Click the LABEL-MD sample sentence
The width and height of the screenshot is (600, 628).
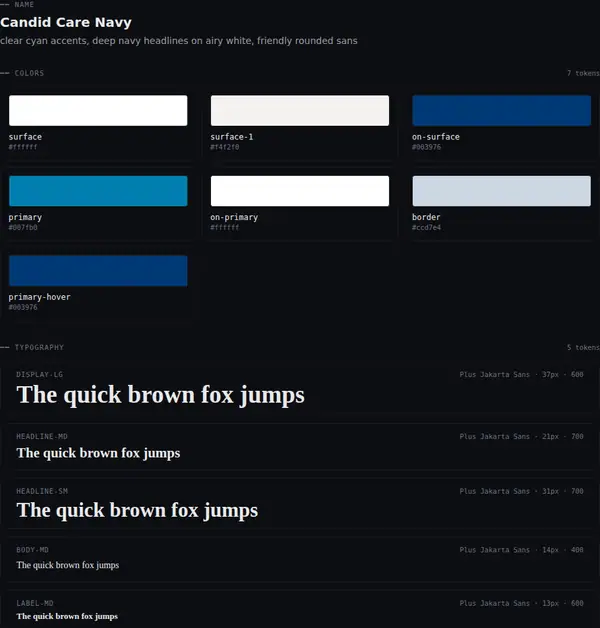(x=67, y=616)
